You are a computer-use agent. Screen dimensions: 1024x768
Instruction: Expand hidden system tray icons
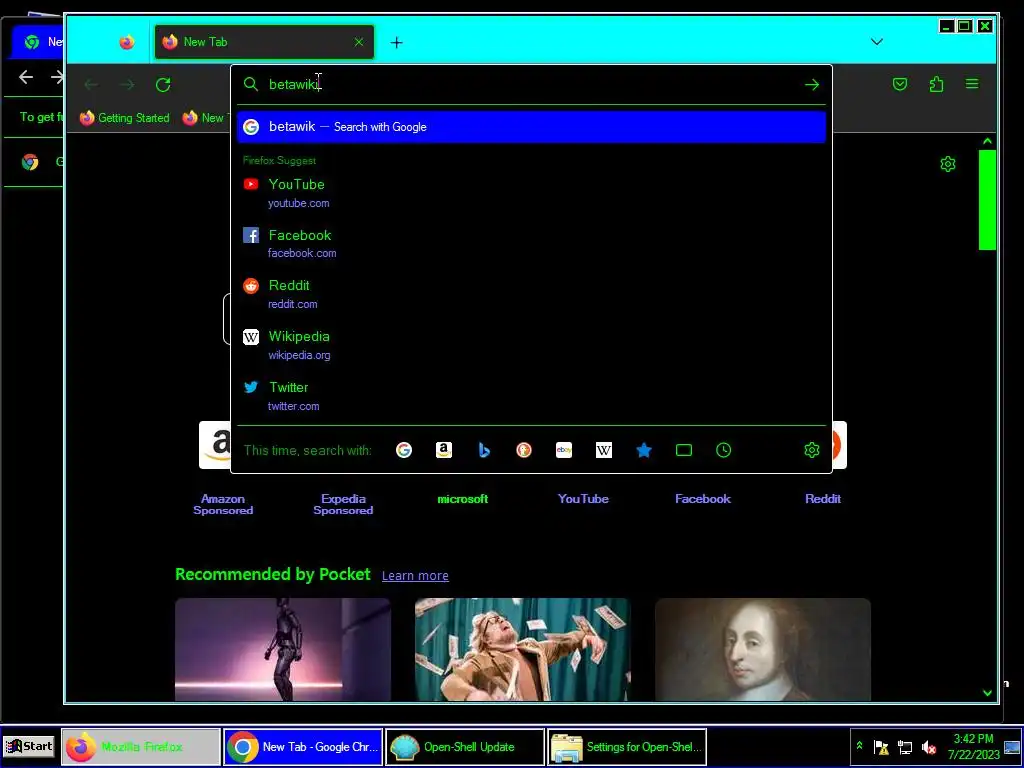[859, 746]
